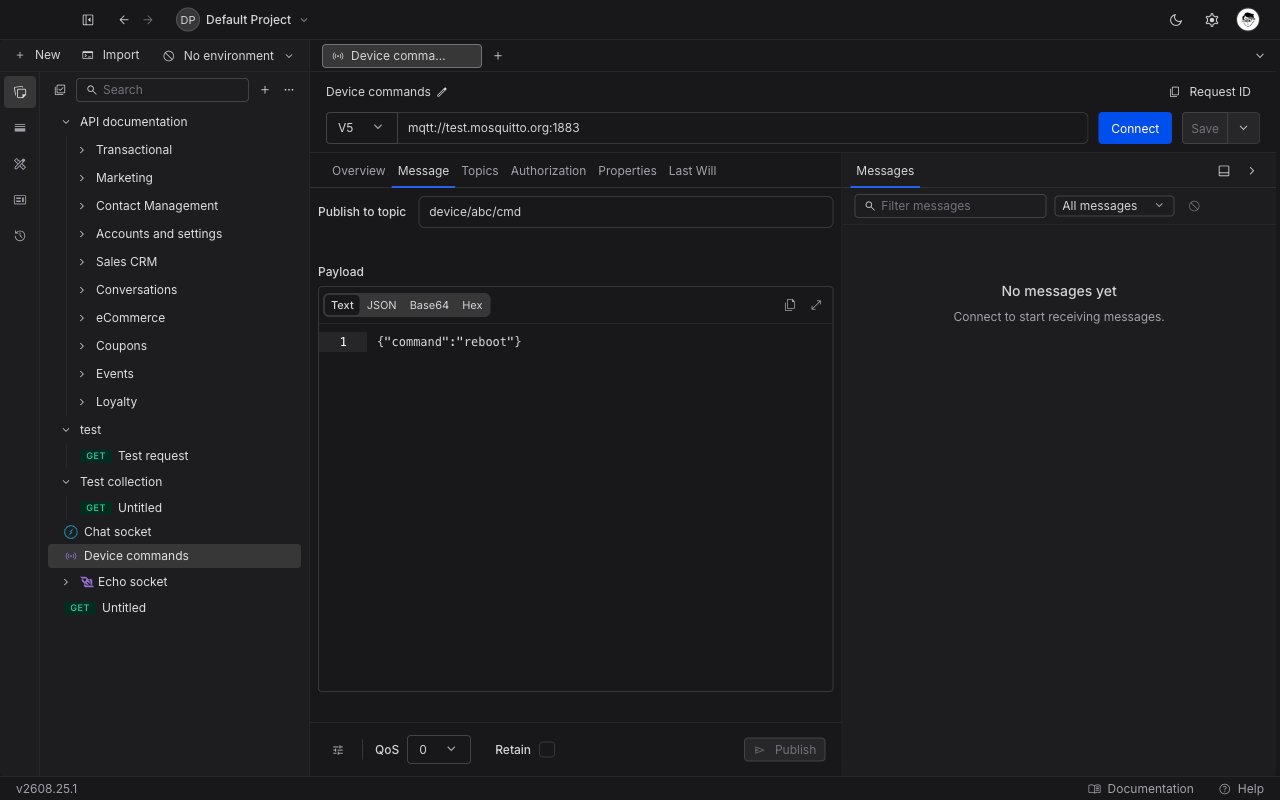Switch to Overview tab

pyautogui.click(x=358, y=171)
